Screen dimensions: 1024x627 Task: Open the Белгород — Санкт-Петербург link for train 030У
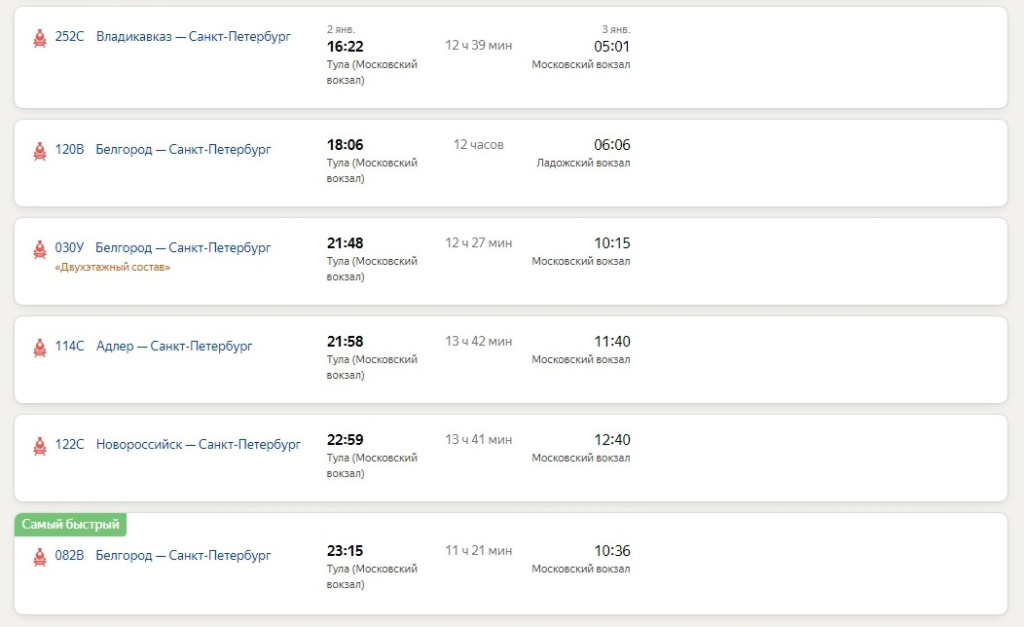tap(183, 248)
